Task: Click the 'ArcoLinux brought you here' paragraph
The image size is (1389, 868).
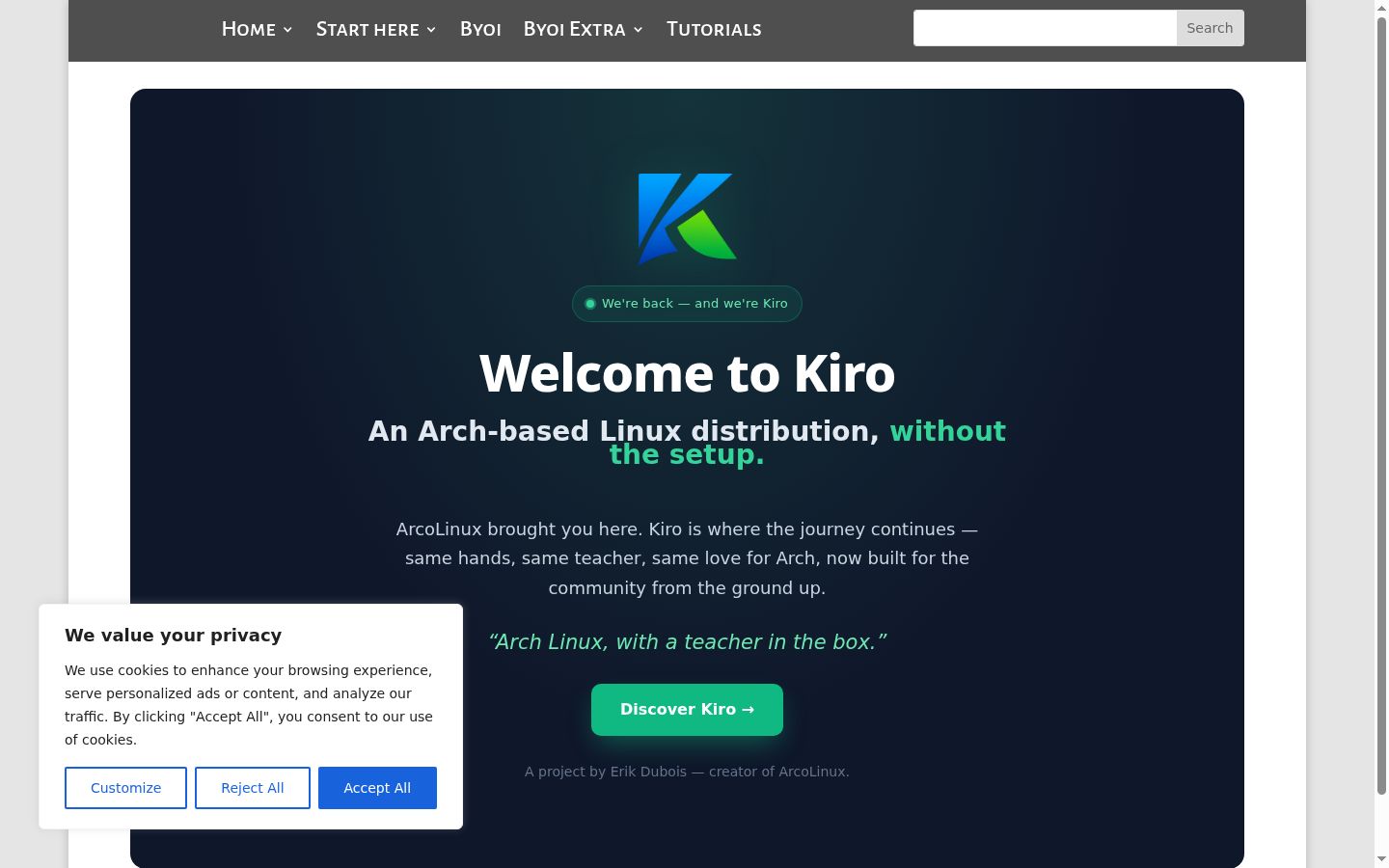Action: tap(687, 558)
